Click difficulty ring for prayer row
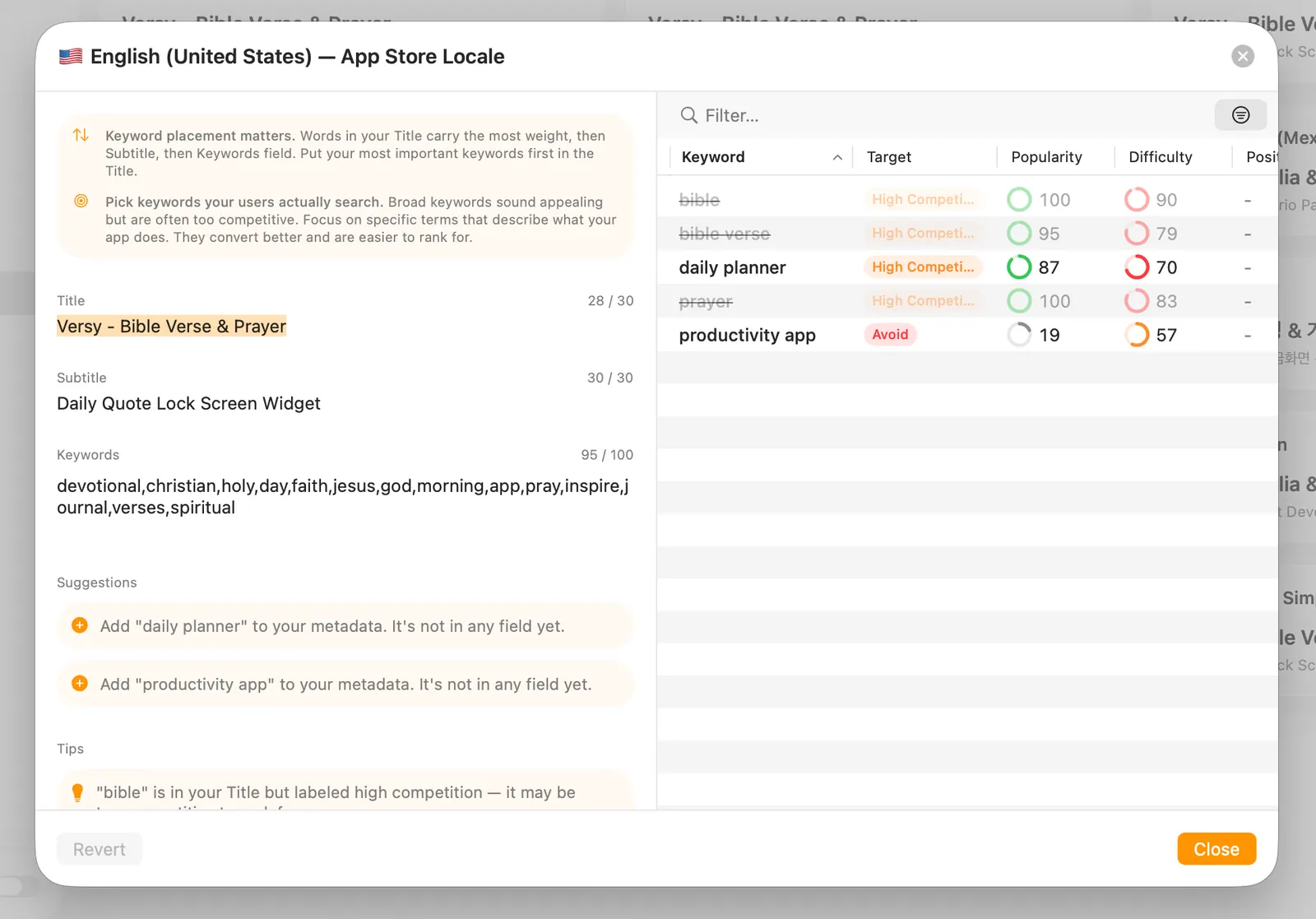1316x919 pixels. 1137,301
